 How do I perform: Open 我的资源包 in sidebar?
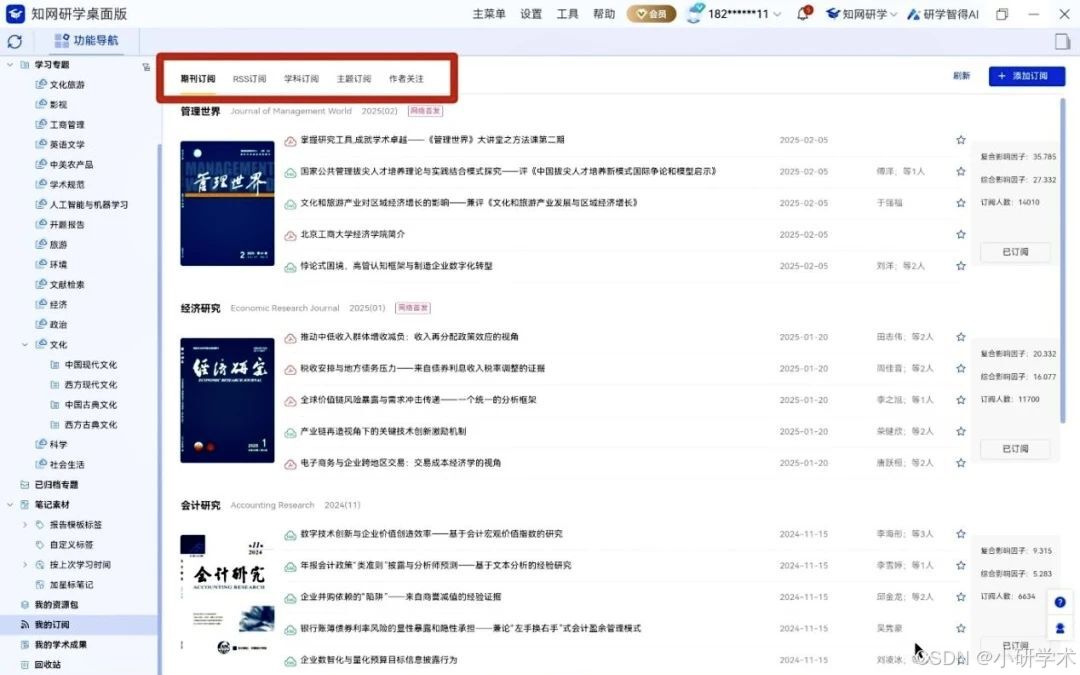[x=56, y=605]
